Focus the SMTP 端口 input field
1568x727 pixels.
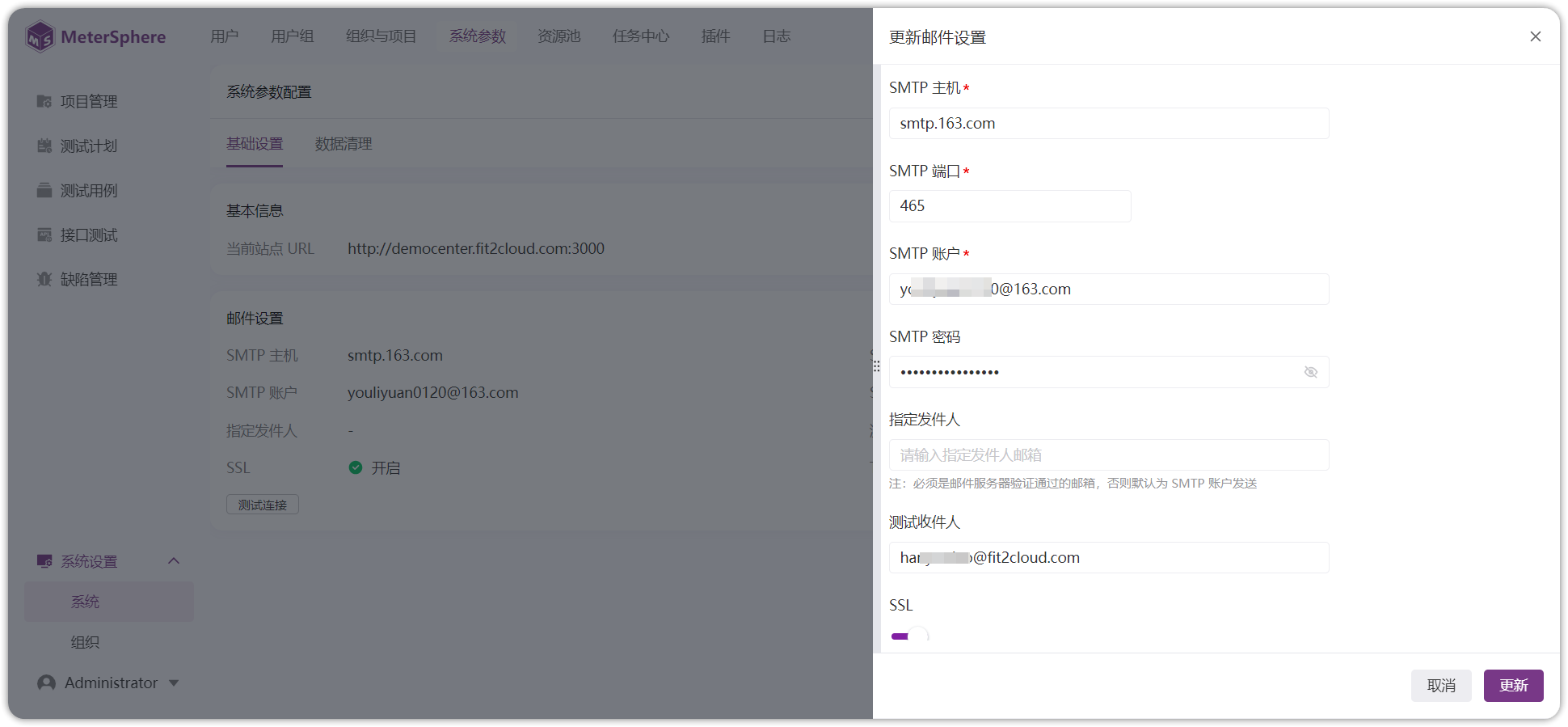1010,206
